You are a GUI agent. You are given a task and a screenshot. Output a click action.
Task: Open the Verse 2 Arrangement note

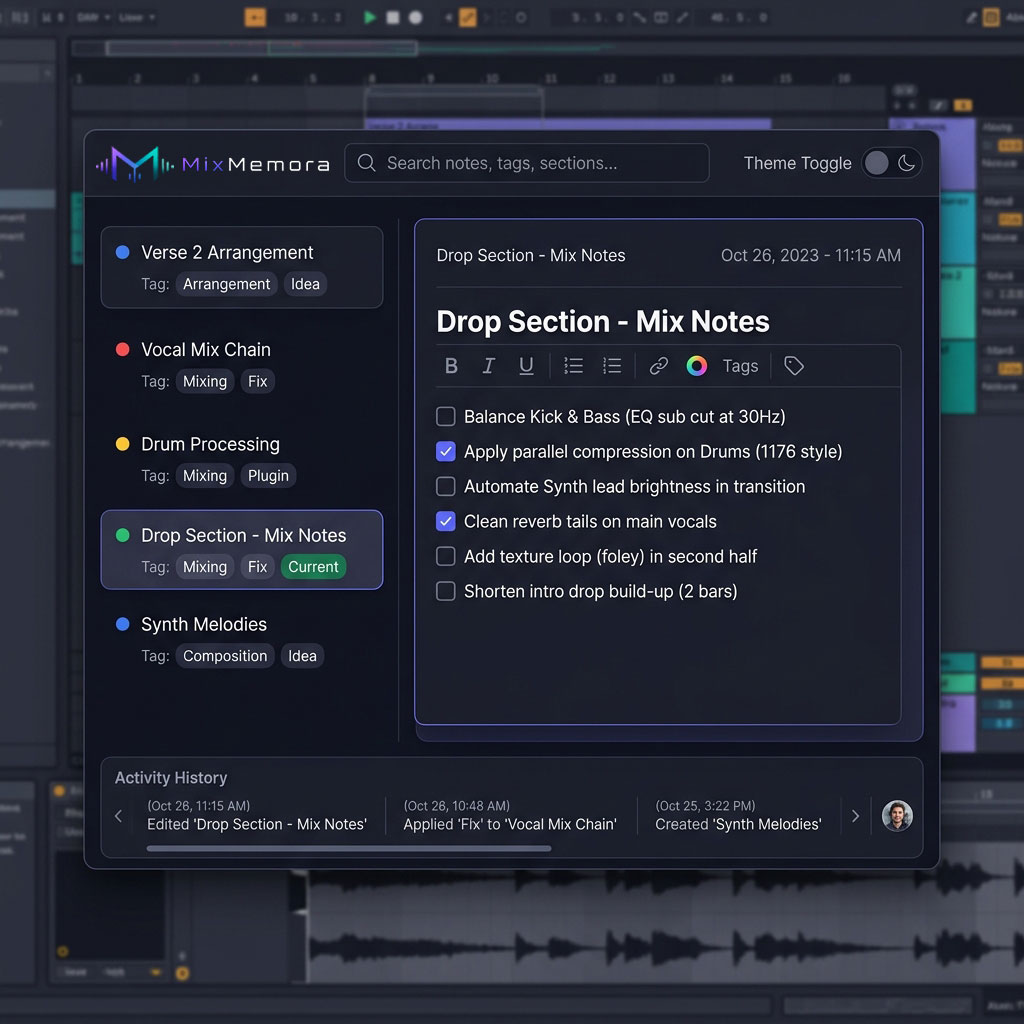(242, 267)
